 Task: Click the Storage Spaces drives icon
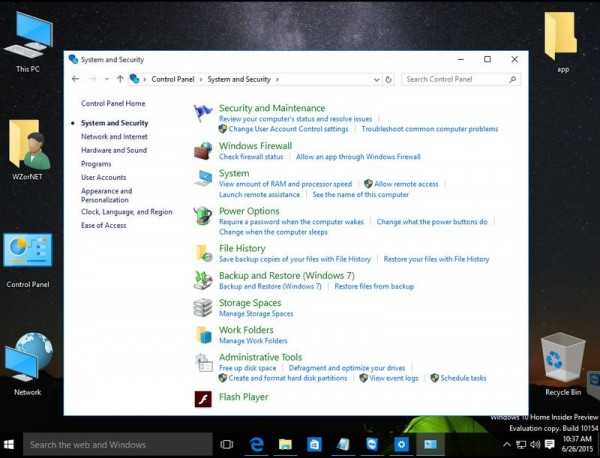click(203, 308)
